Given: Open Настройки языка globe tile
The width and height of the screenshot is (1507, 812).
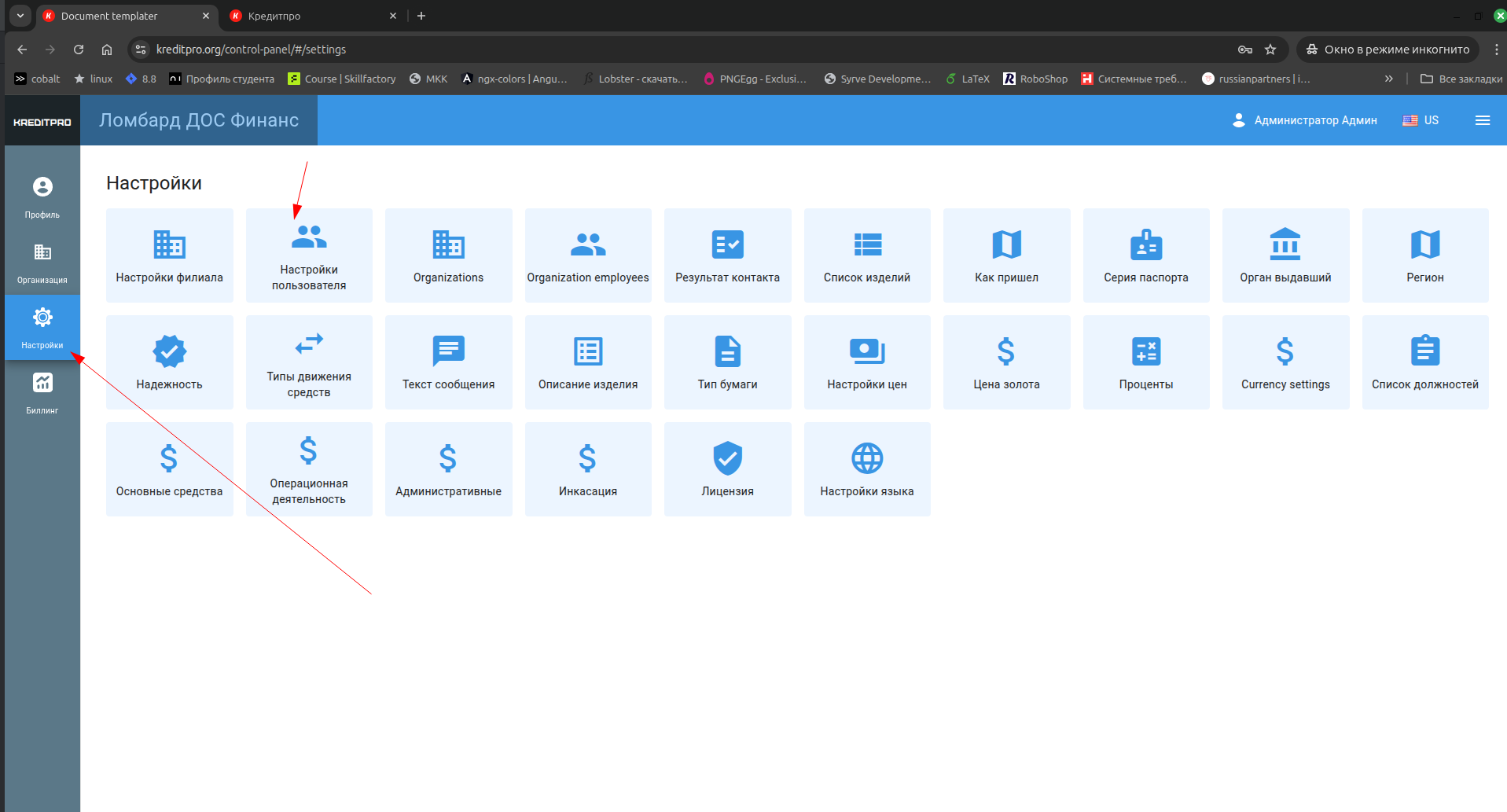Looking at the screenshot, I should click(x=866, y=469).
